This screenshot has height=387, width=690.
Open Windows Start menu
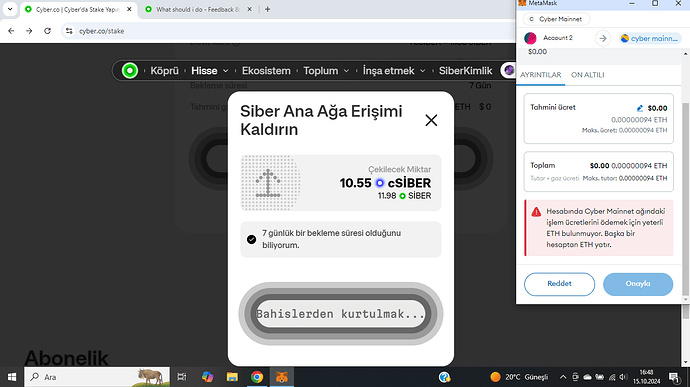point(12,377)
